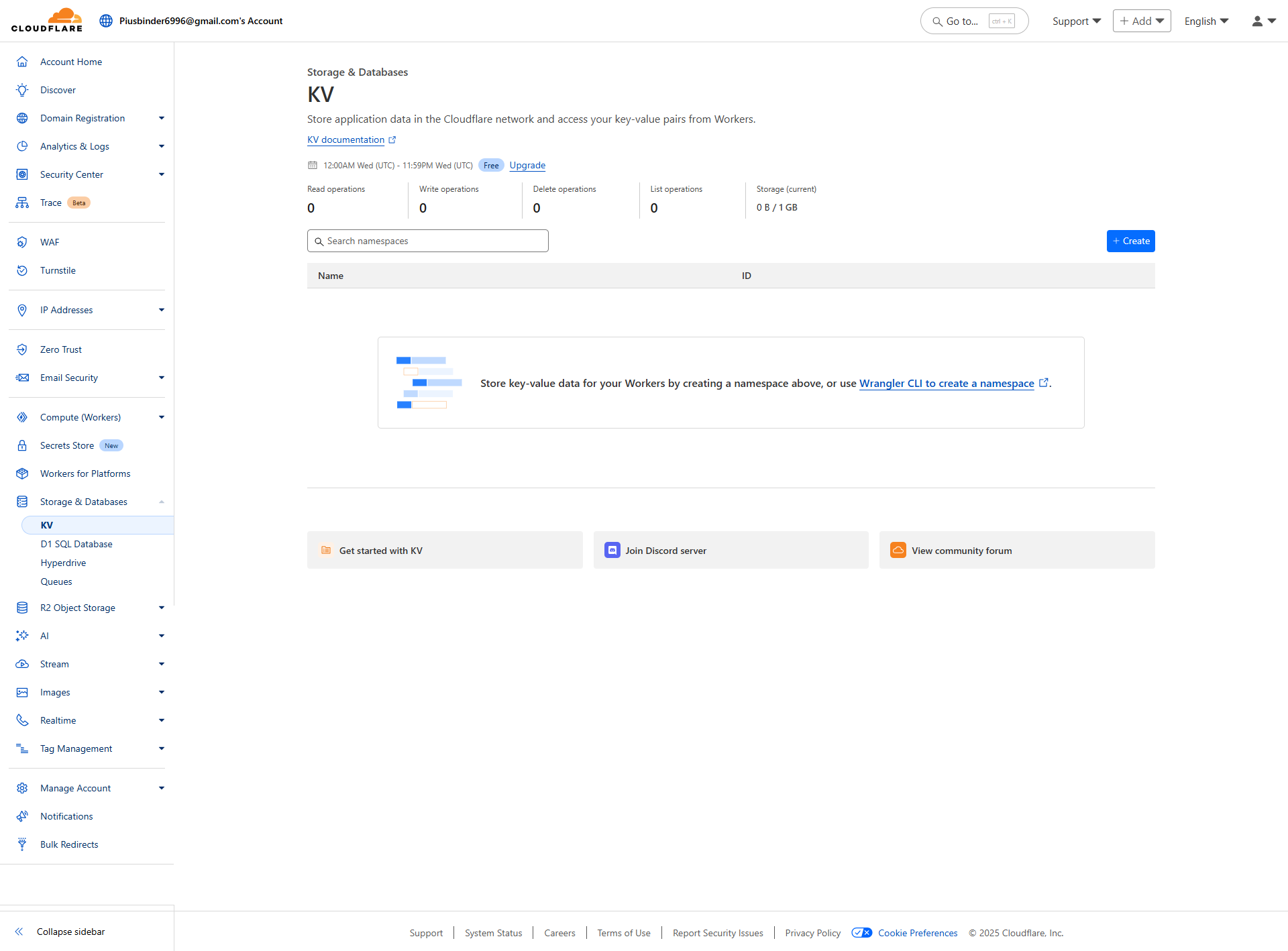Click the Search namespaces field
Image resolution: width=1288 pixels, height=951 pixels.
tap(428, 241)
